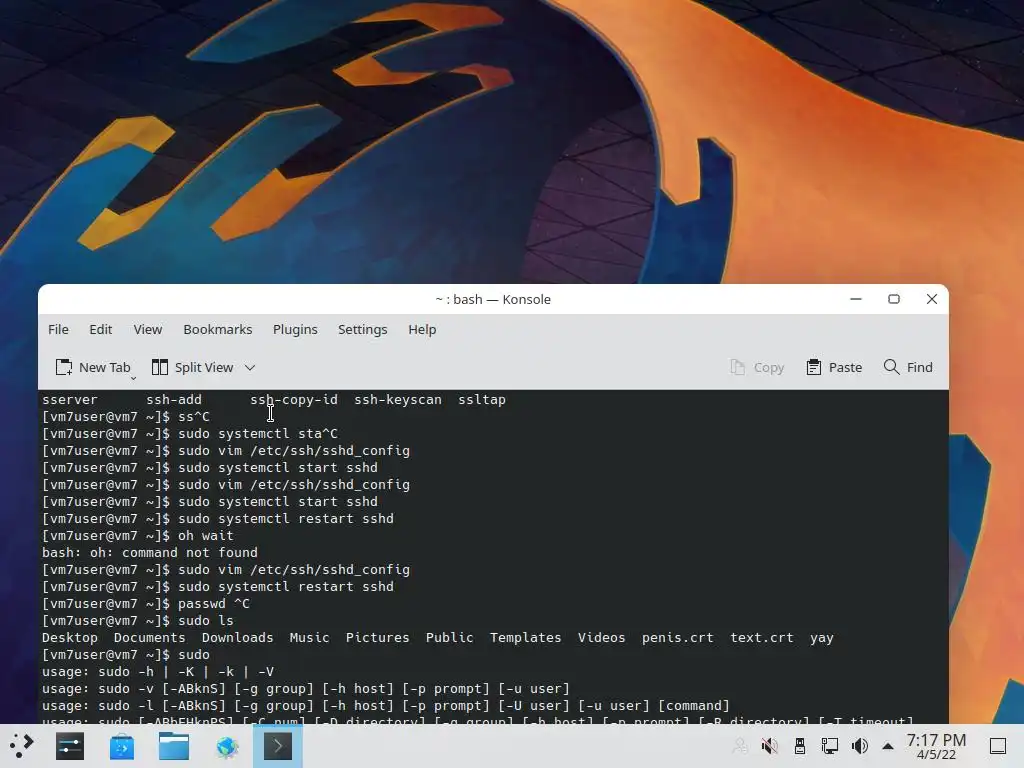Click the faded user notification tray icon
Image resolution: width=1024 pixels, height=768 pixels.
(740, 746)
